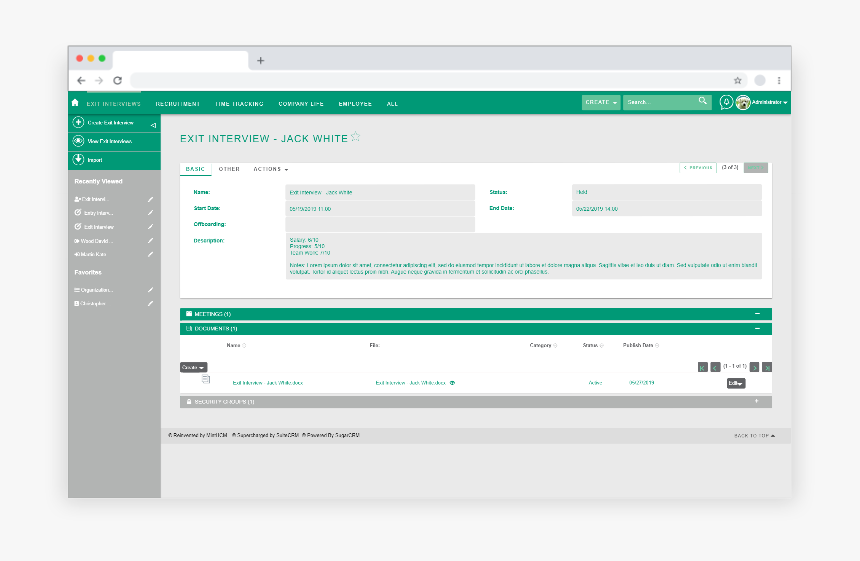Click the Home icon in navigation bar
This screenshot has width=860, height=561.
[75, 102]
